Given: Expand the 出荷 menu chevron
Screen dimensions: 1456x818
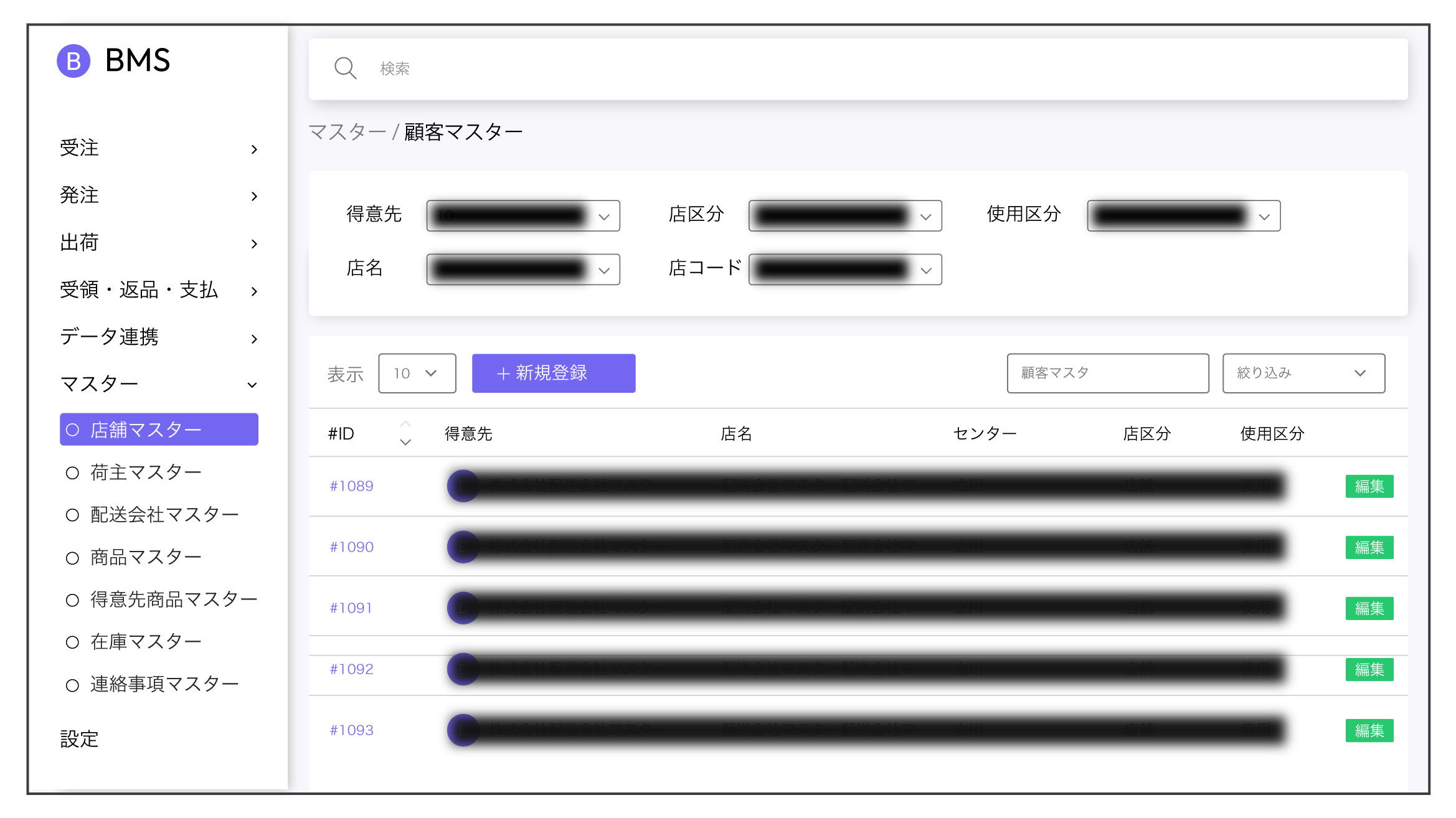Looking at the screenshot, I should (x=254, y=244).
